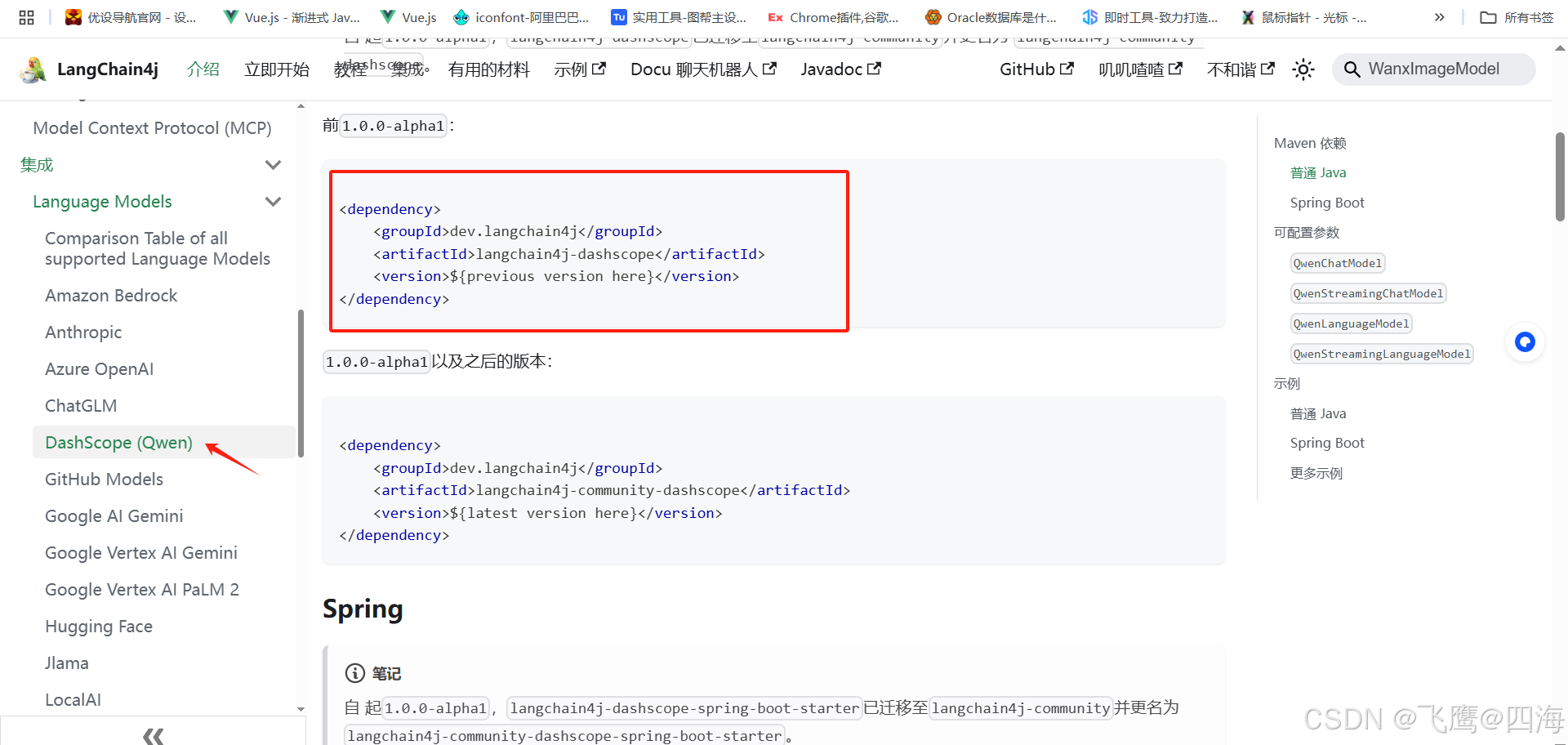The image size is (1568, 745).
Task: Collapse the 集成 sidebar section chevron
Action: tap(274, 165)
